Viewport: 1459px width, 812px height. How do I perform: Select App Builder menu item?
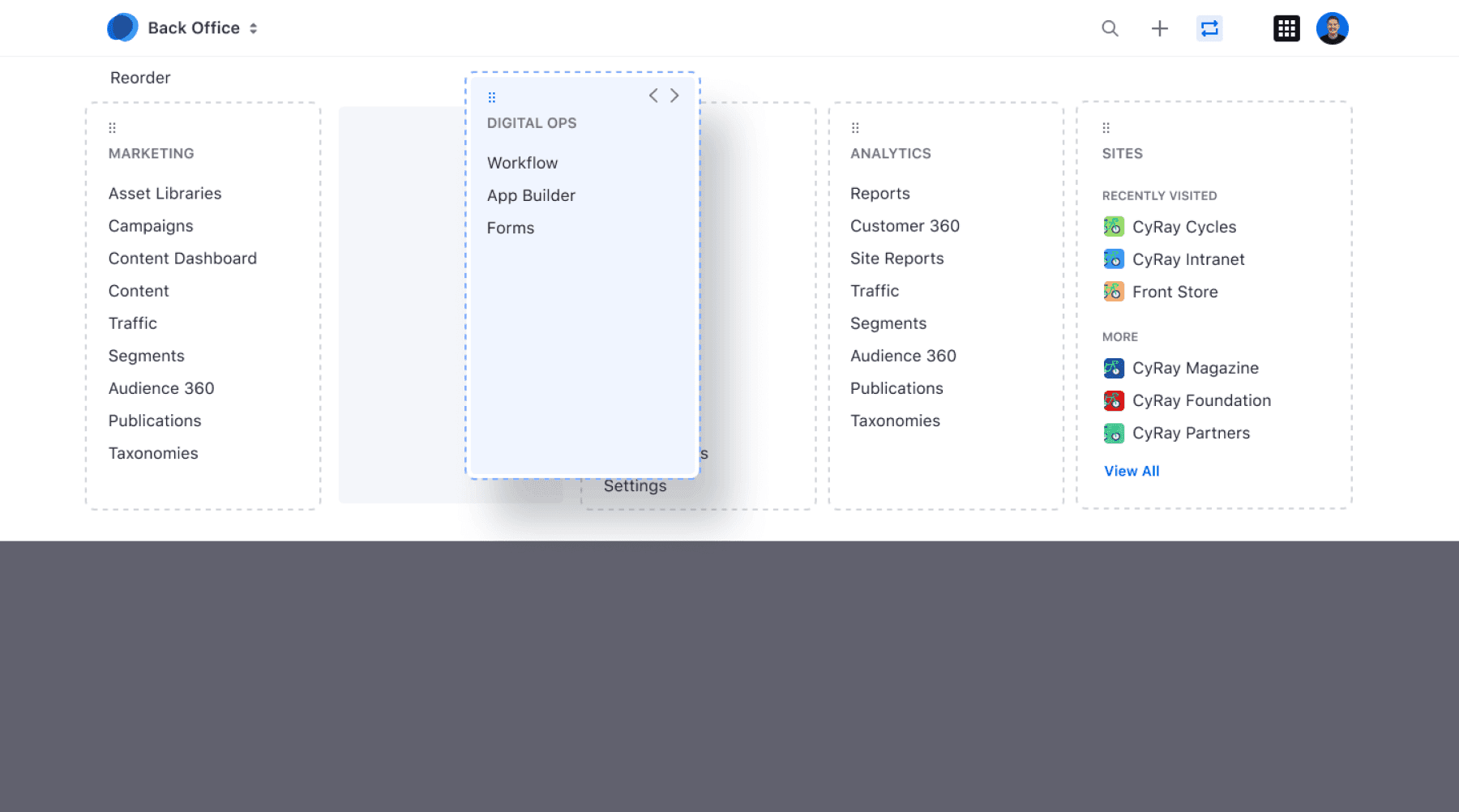click(531, 195)
